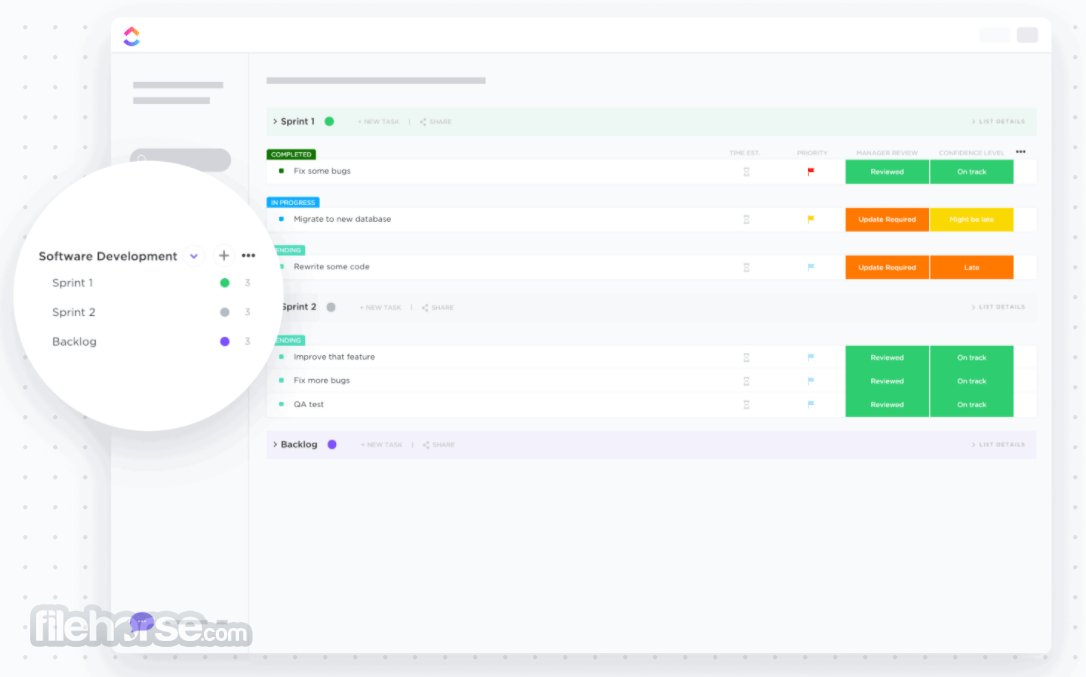Screen dimensions: 1086x677
Task: Open column options ellipsis above Confidence Level
Action: [x=1021, y=152]
